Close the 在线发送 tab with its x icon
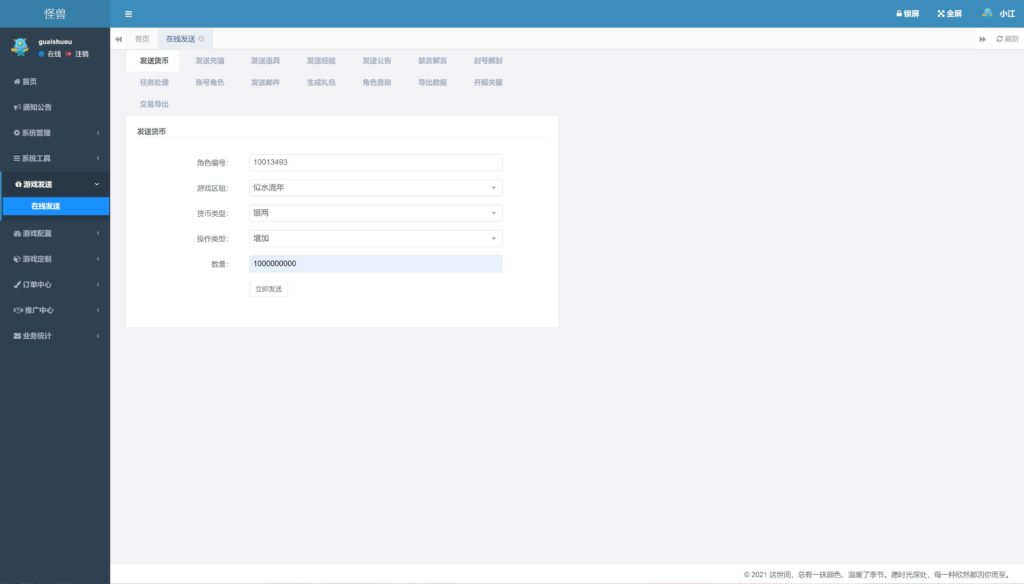 (x=202, y=39)
